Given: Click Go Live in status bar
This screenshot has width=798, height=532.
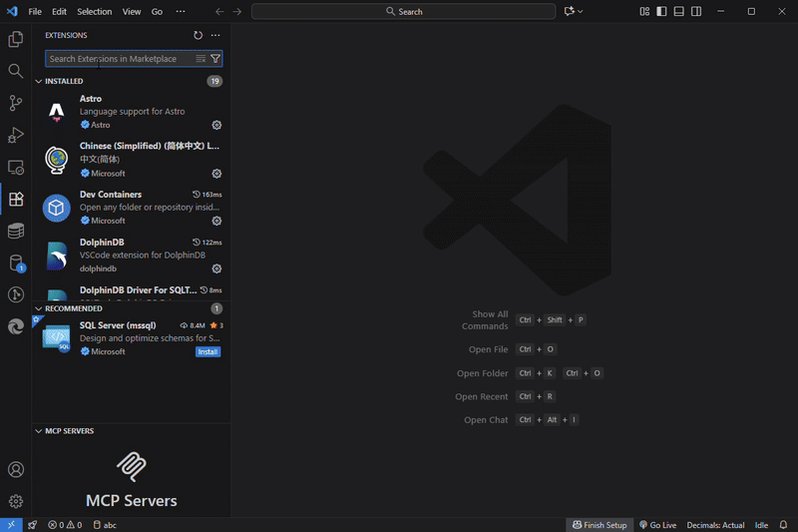Looking at the screenshot, I should click(658, 525).
